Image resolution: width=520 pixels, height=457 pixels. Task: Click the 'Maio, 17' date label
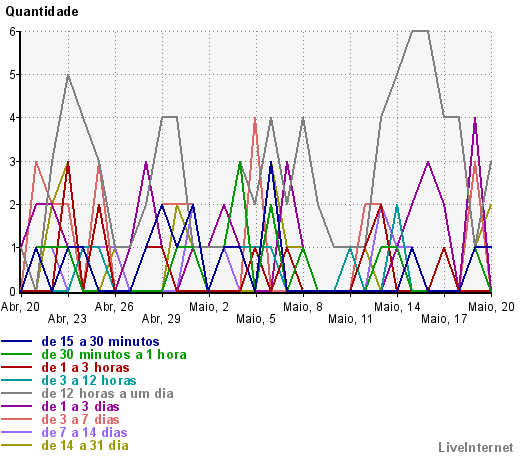444,319
